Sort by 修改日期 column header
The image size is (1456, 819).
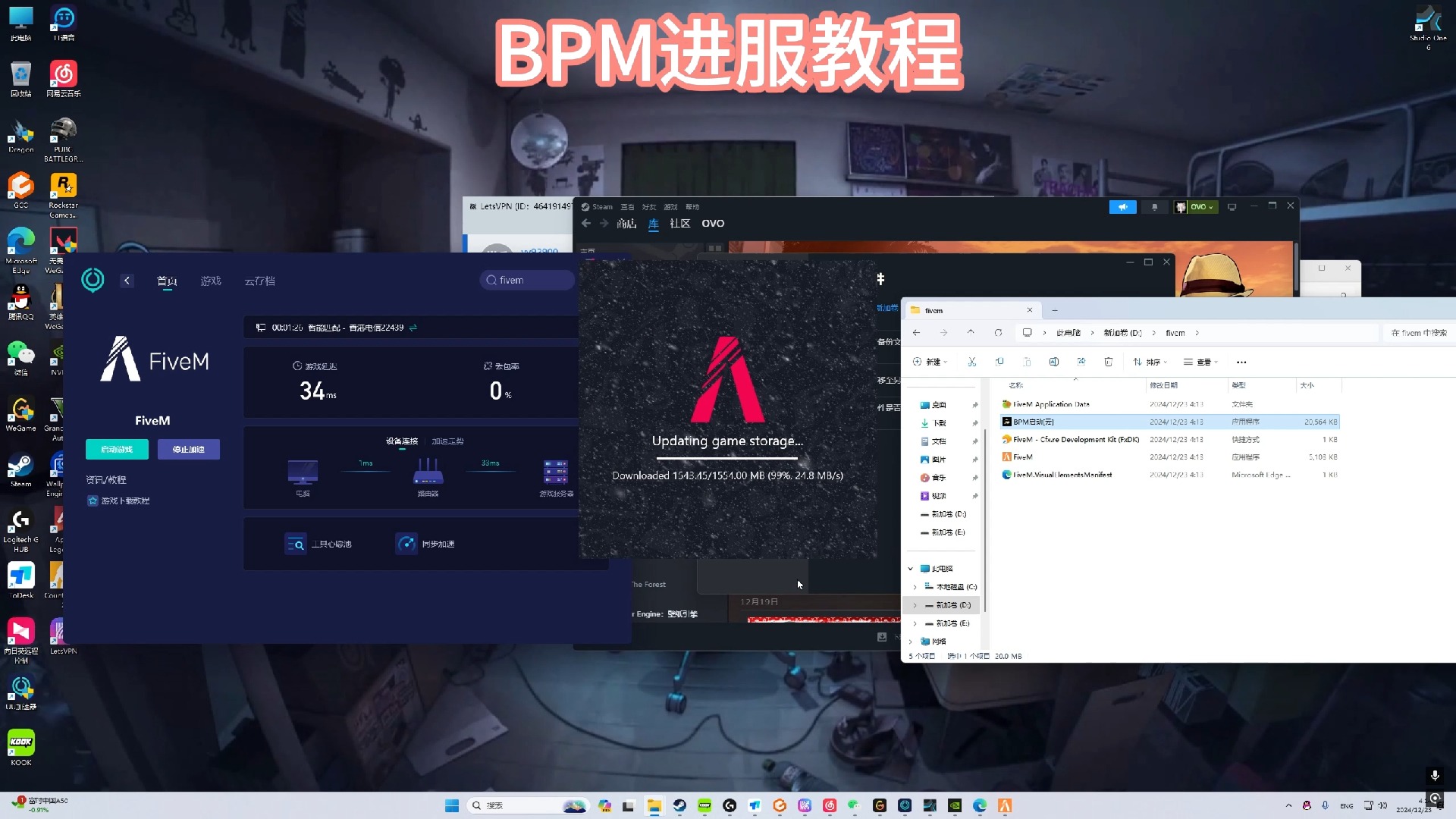pos(1165,385)
